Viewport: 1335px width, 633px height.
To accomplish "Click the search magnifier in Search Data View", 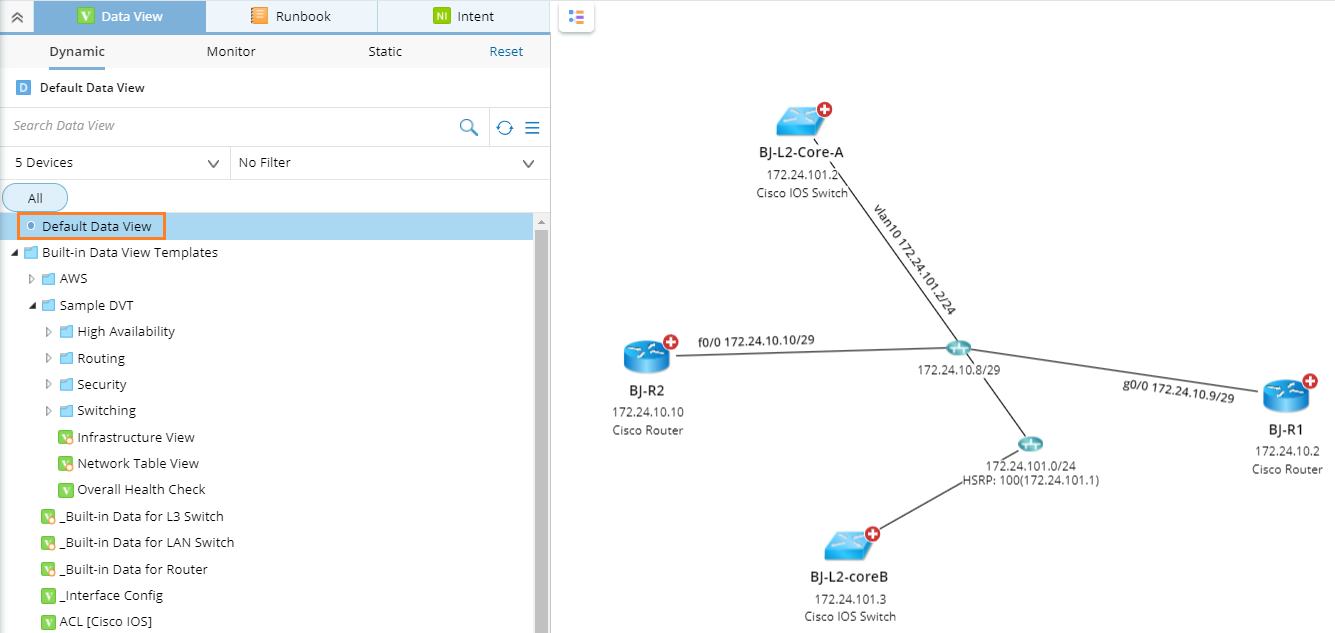I will [469, 127].
